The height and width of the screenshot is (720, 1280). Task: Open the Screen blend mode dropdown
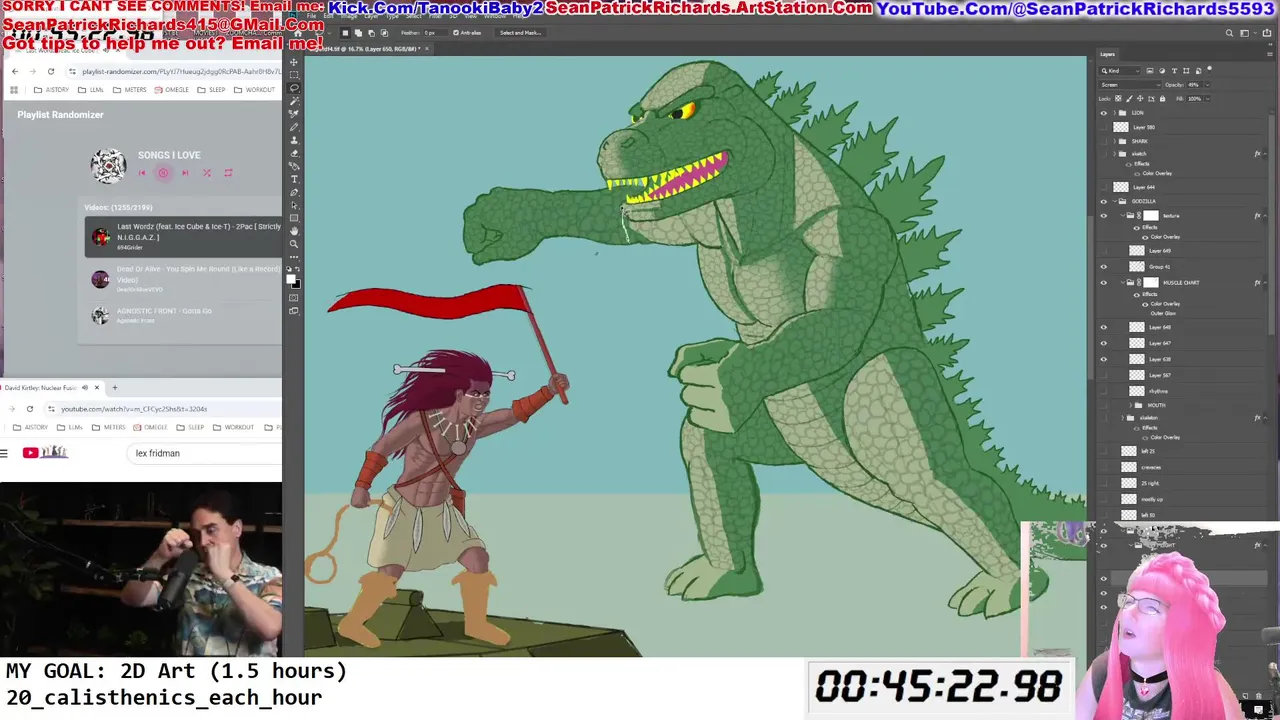[x=1130, y=85]
